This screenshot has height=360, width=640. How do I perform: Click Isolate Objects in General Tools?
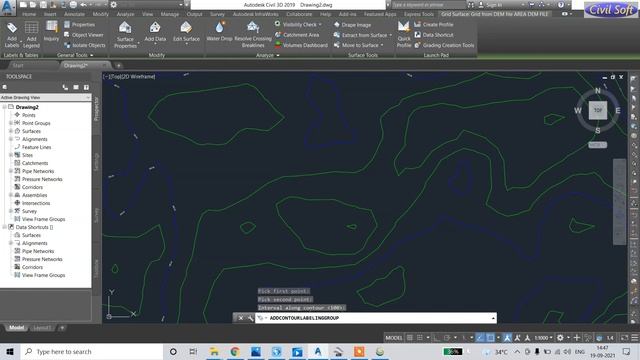[84, 45]
